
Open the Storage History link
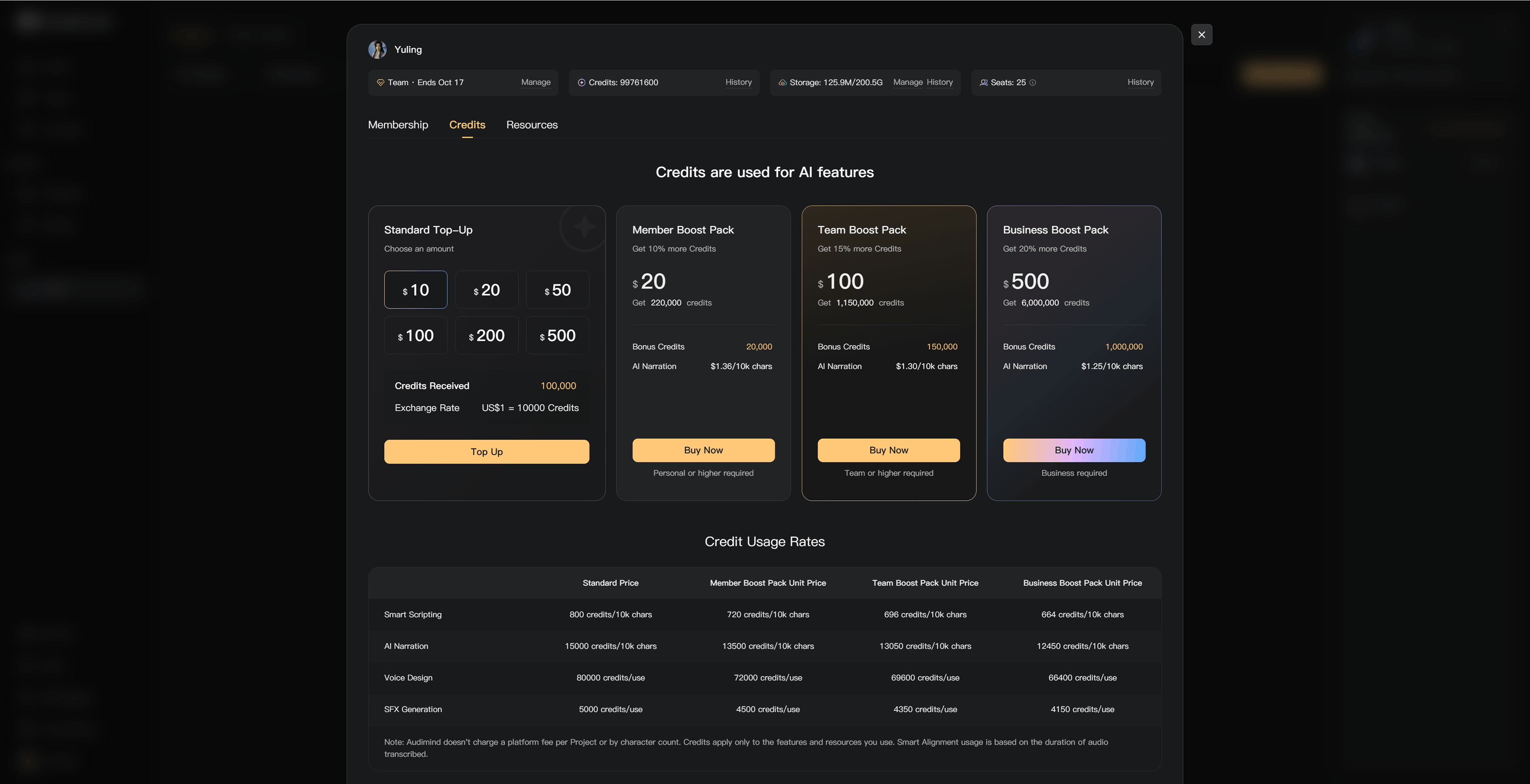[940, 82]
